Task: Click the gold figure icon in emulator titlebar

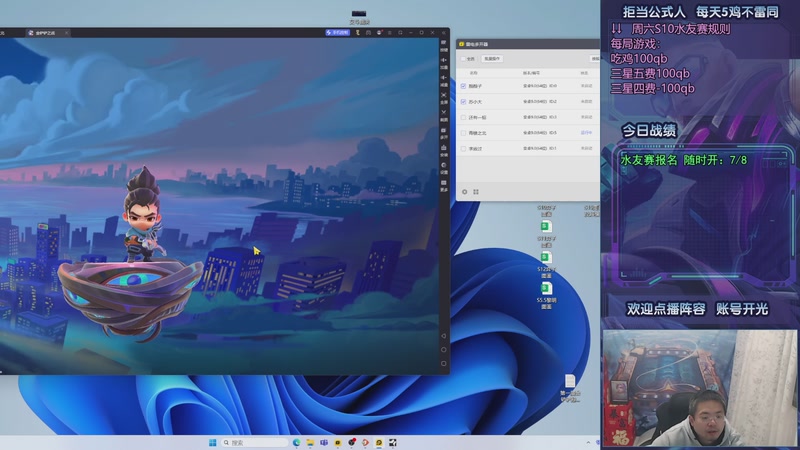Action: tap(358, 33)
